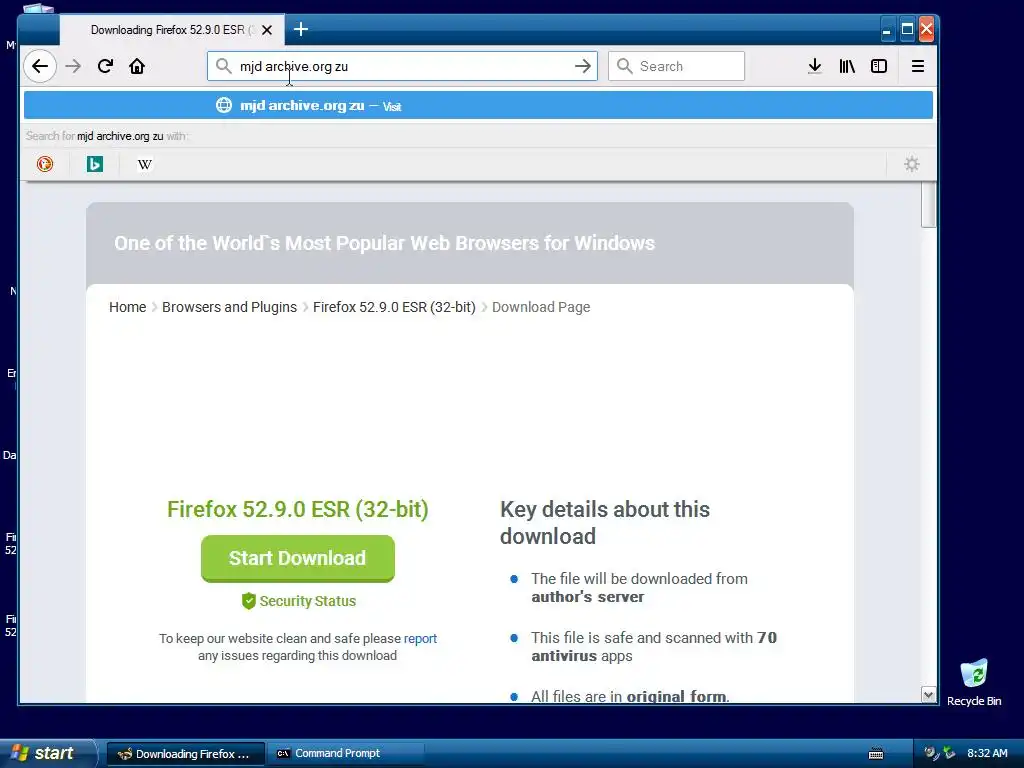Click inside the address bar text

tap(402, 66)
